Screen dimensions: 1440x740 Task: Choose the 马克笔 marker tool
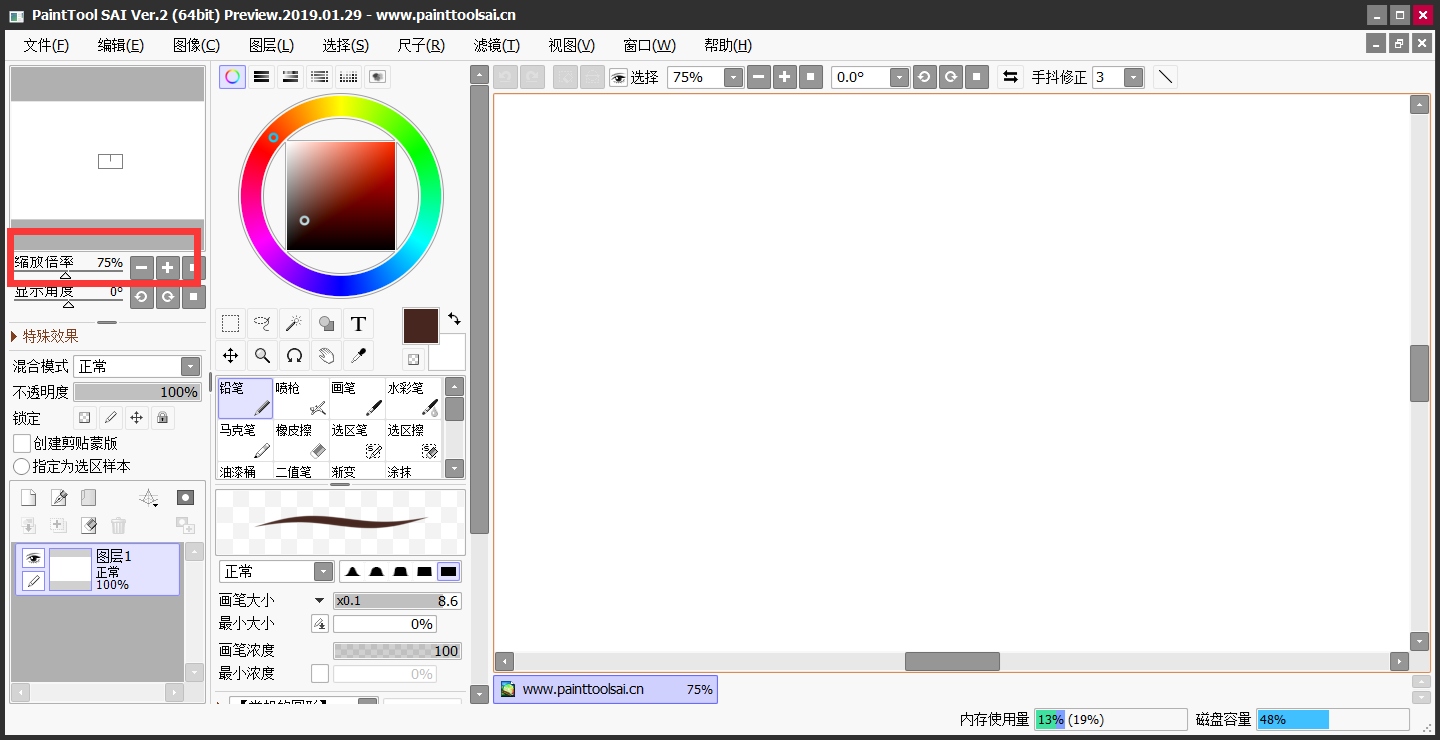[x=245, y=440]
